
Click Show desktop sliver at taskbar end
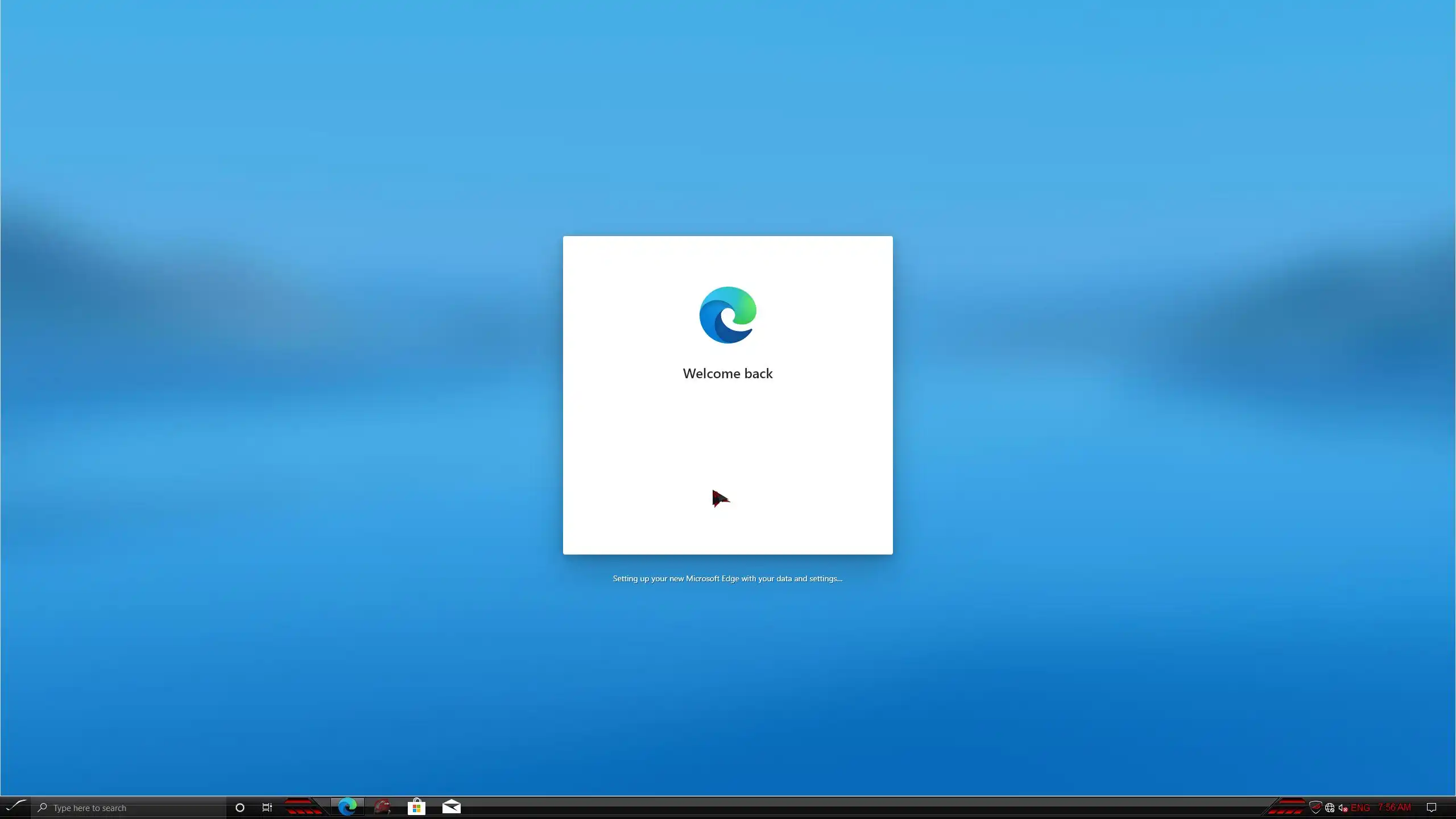[x=1453, y=808]
